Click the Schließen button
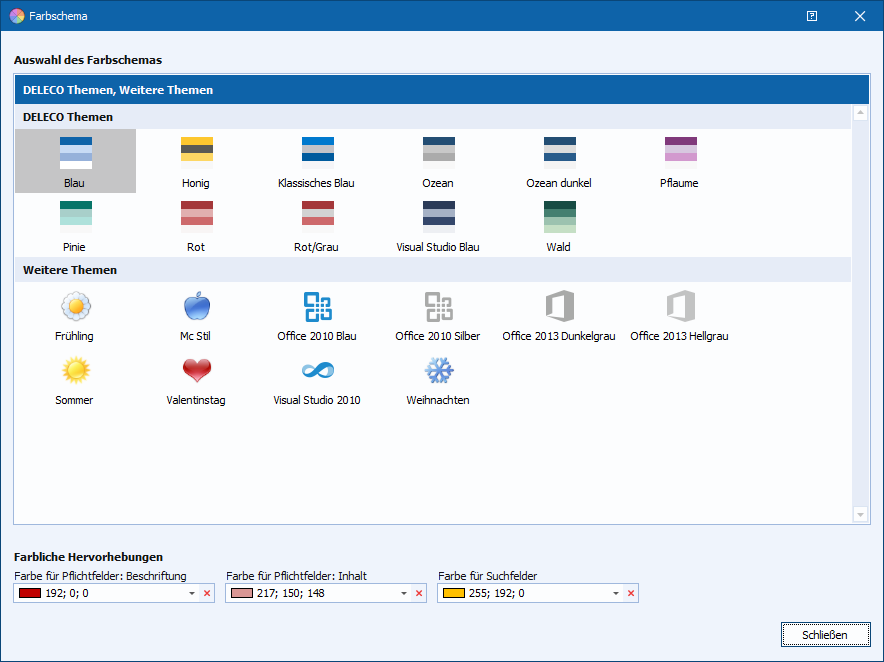 (824, 635)
